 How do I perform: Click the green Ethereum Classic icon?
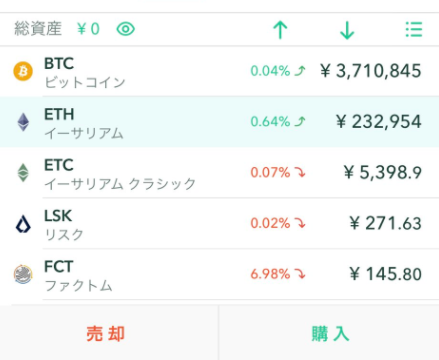point(23,173)
